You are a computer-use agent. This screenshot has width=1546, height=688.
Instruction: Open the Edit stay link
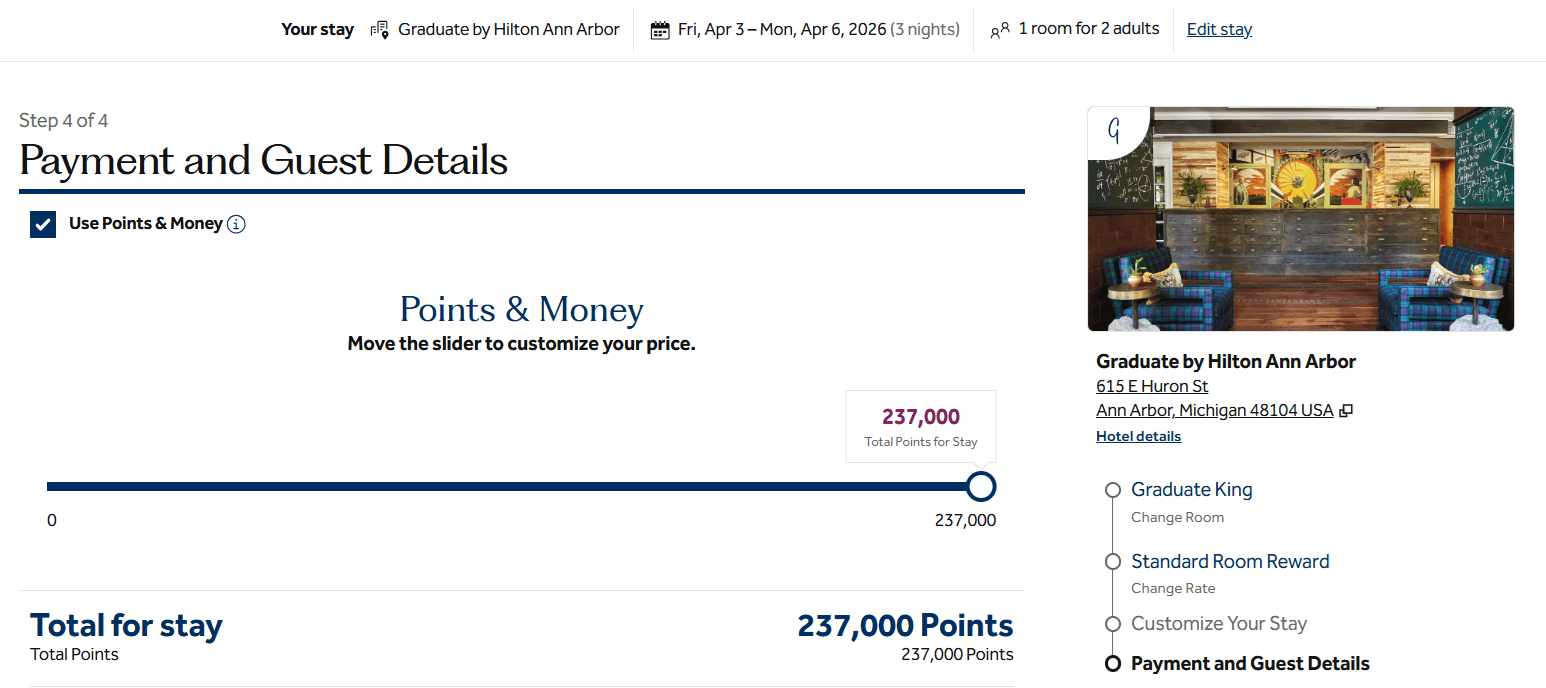(x=1219, y=30)
